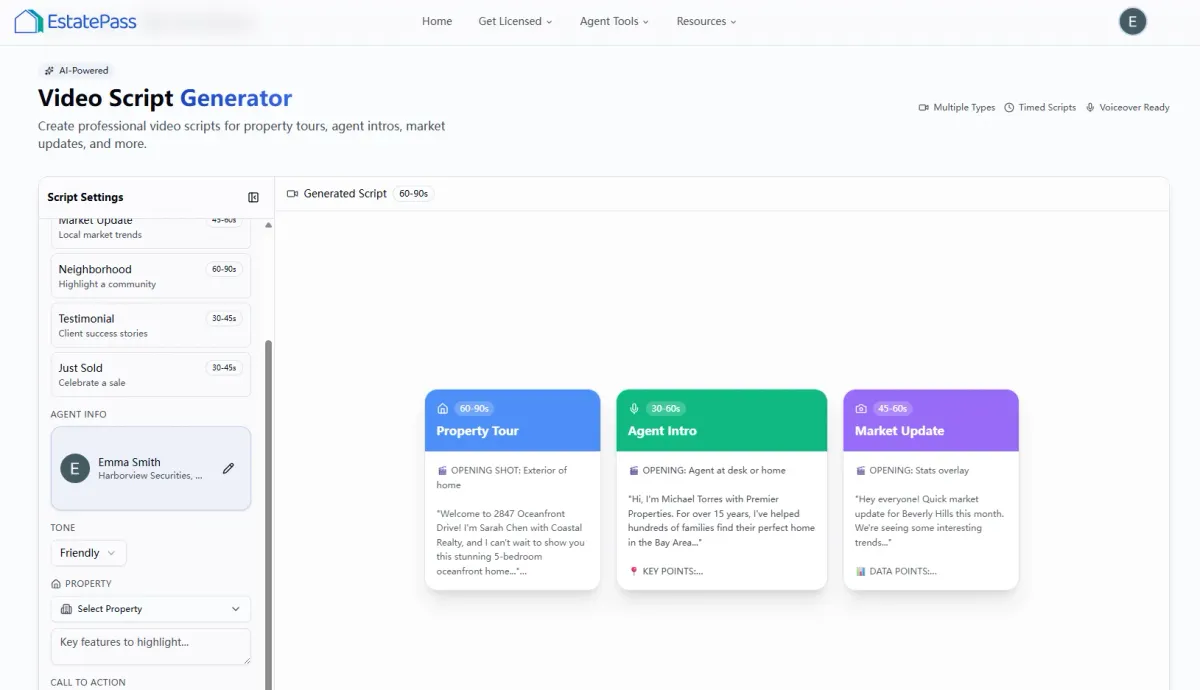The height and width of the screenshot is (690, 1200).
Task: Click the camera icon on Market Update card
Action: [861, 409]
